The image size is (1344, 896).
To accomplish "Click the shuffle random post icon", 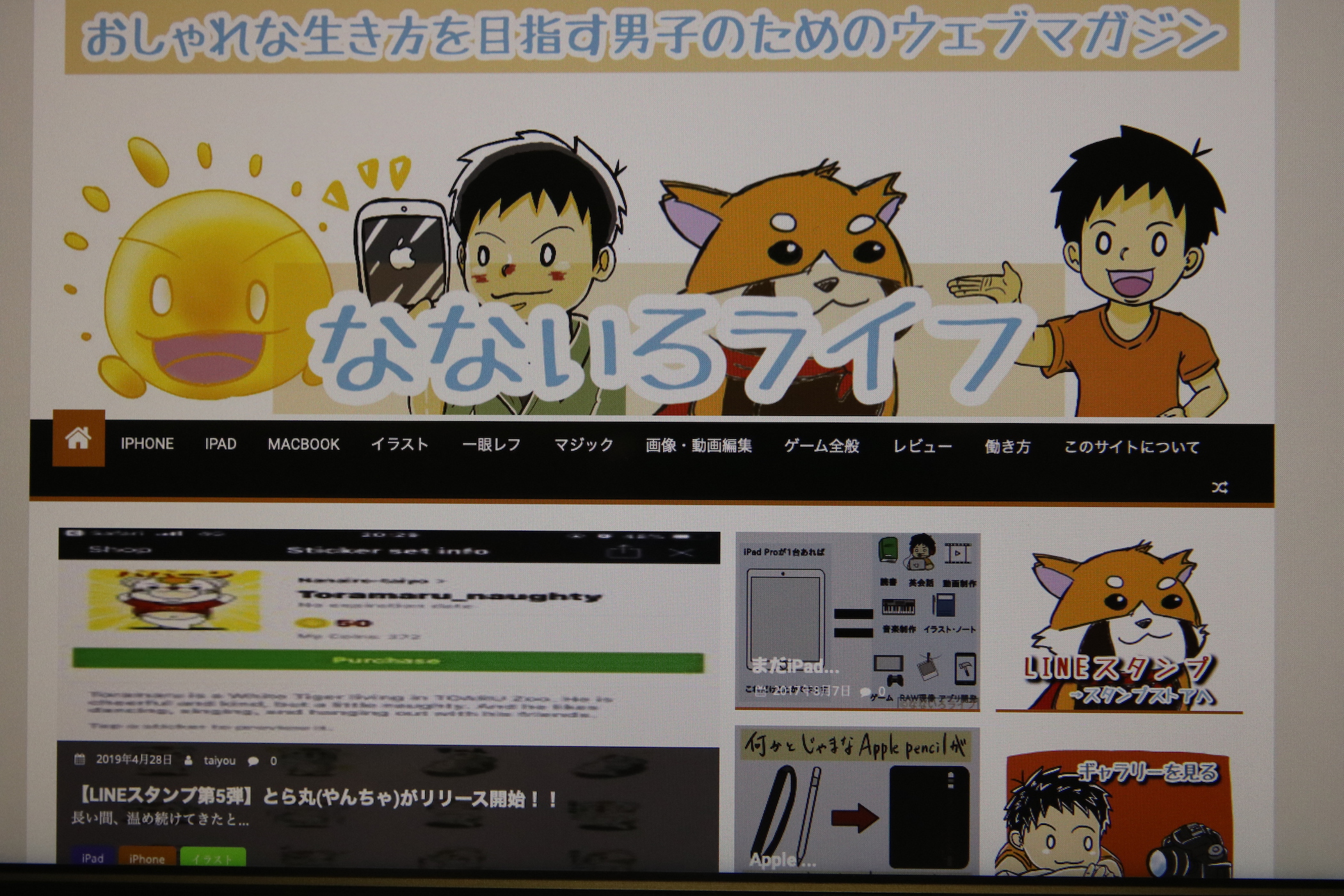I will (x=1219, y=488).
